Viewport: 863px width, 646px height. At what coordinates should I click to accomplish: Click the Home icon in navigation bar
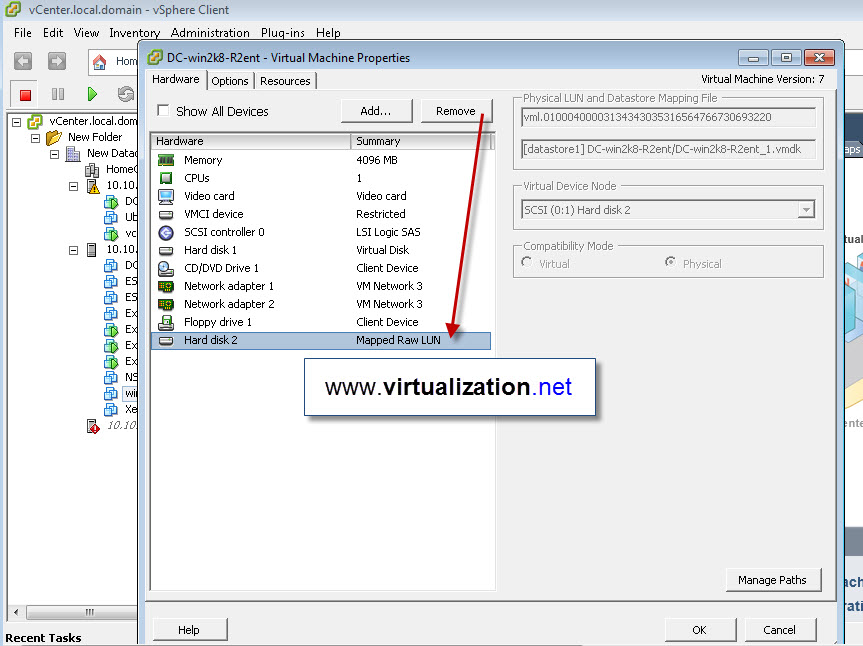pos(100,62)
